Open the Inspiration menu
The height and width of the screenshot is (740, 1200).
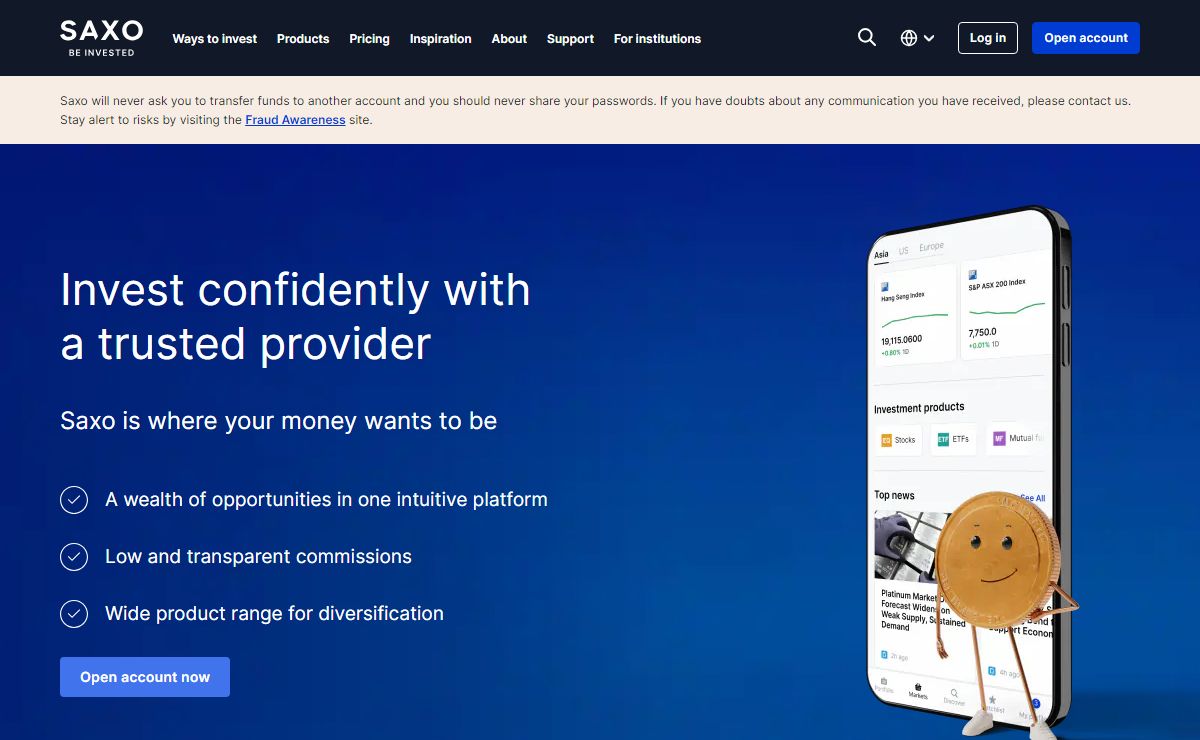coord(440,39)
